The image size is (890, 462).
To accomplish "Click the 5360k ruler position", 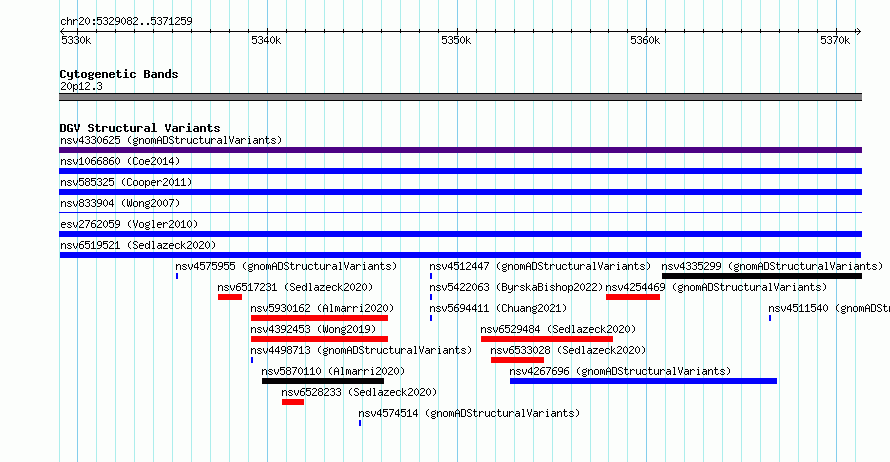I will [x=645, y=40].
